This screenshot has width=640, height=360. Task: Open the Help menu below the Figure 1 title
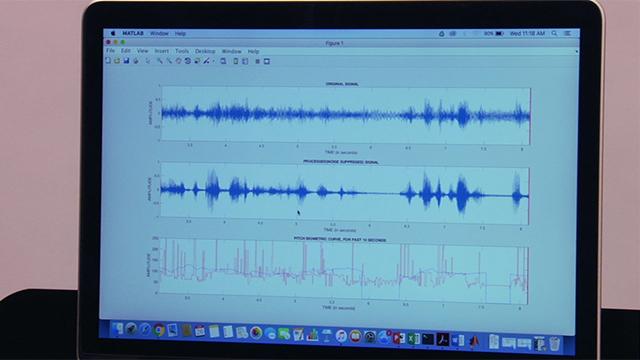coord(253,51)
